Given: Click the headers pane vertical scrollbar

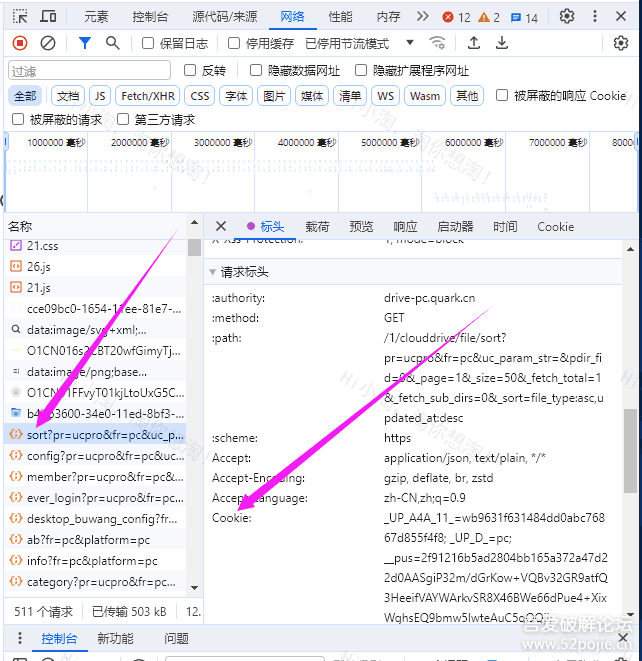Looking at the screenshot, I should pyautogui.click(x=631, y=450).
